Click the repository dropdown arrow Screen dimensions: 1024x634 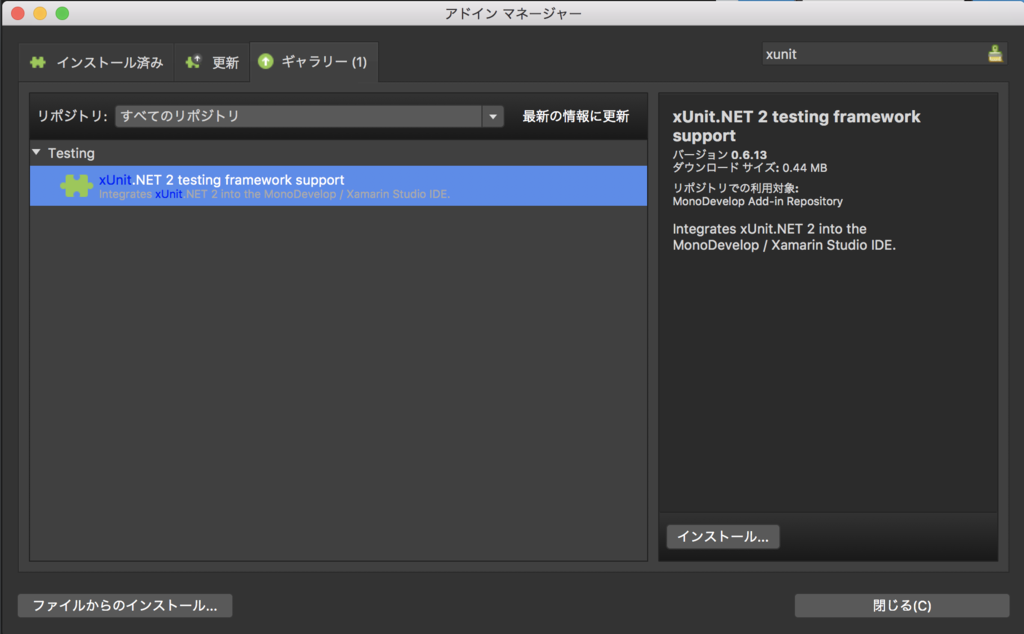tap(493, 117)
